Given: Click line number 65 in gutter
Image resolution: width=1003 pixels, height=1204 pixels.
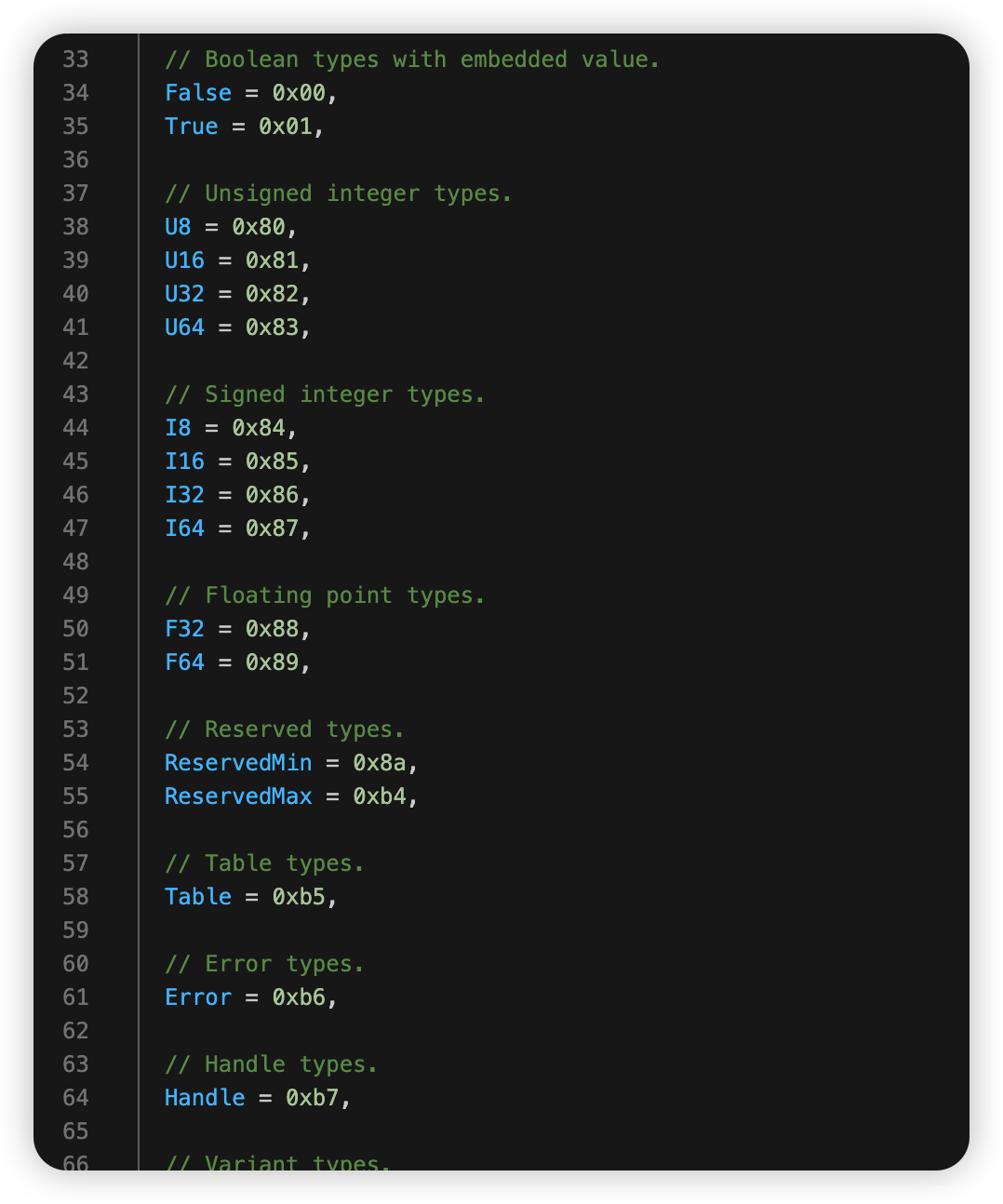Looking at the screenshot, I should coord(75,1131).
